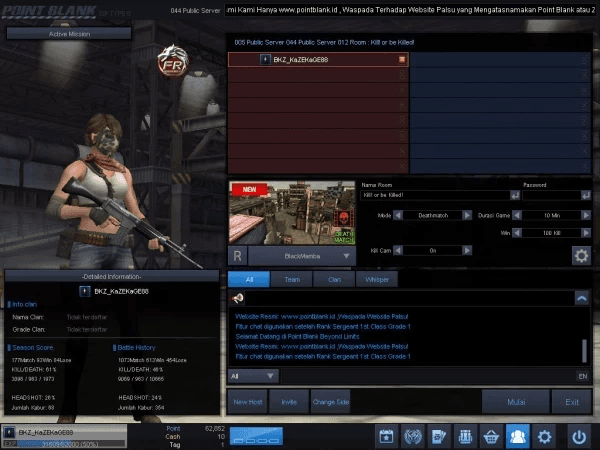Open the shop basket icon

[x=491, y=436]
